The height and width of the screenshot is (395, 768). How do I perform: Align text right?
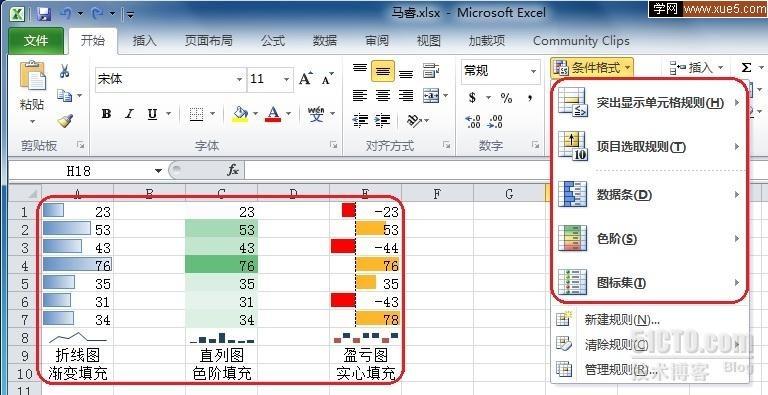tap(406, 95)
